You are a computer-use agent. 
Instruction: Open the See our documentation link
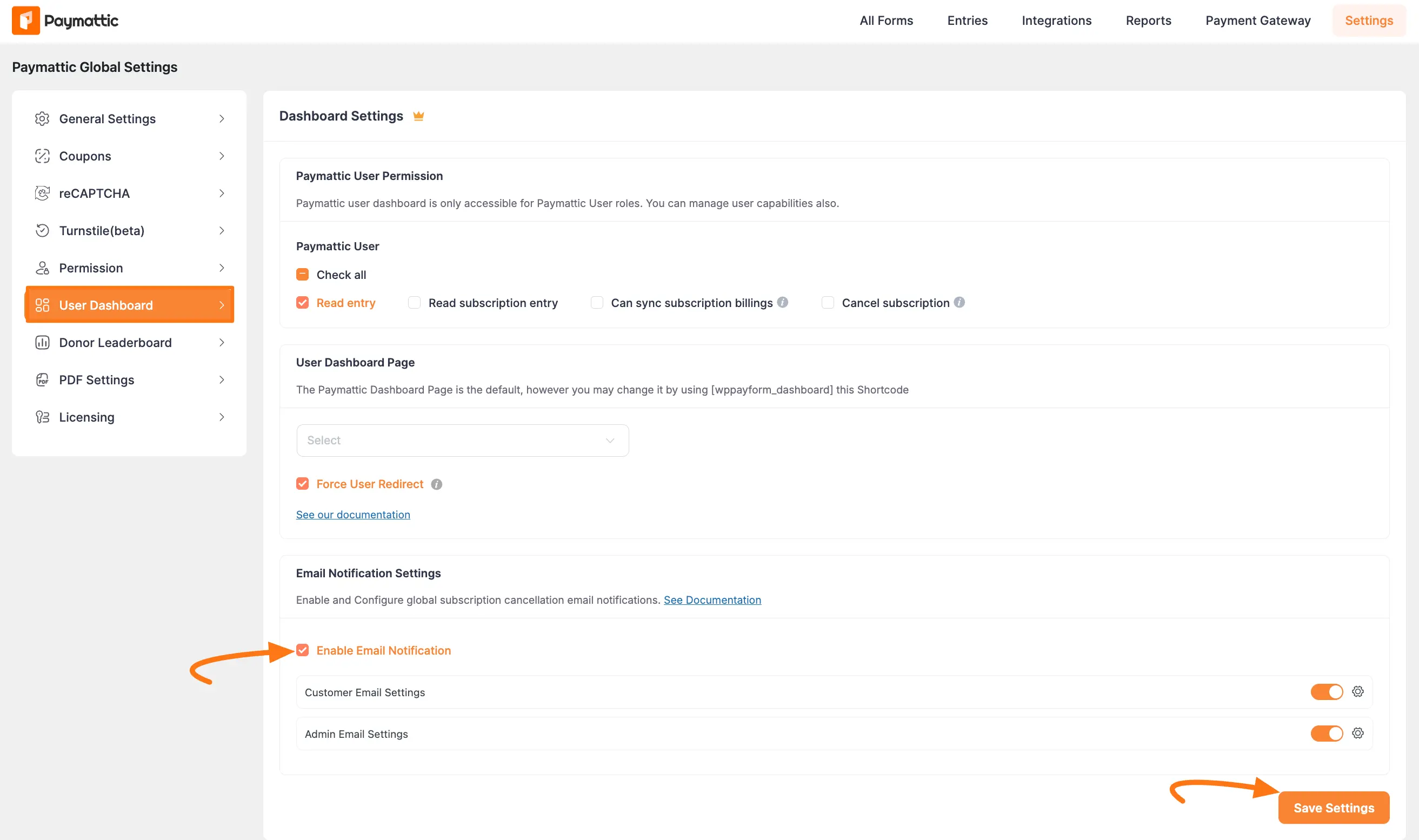click(352, 514)
